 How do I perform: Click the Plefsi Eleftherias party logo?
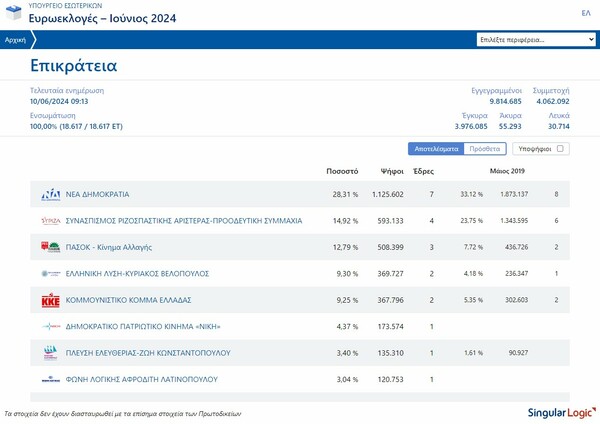pyautogui.click(x=50, y=353)
